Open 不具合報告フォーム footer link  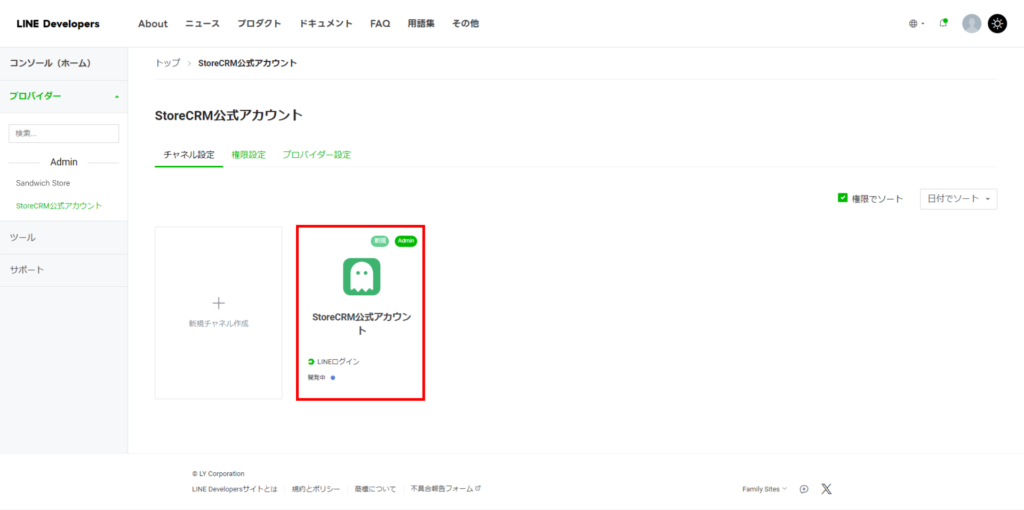pos(446,489)
